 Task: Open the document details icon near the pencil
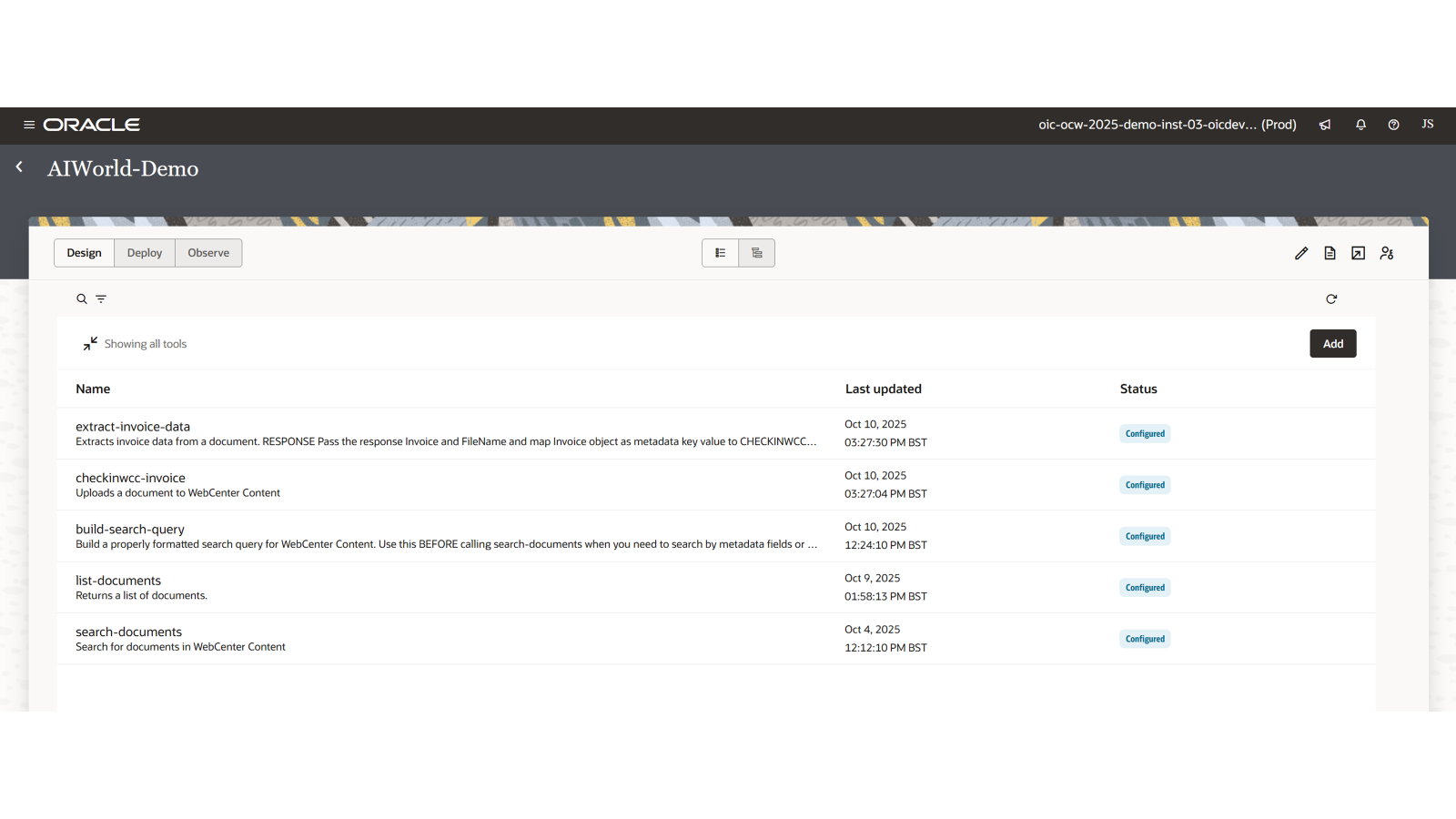pyautogui.click(x=1330, y=253)
